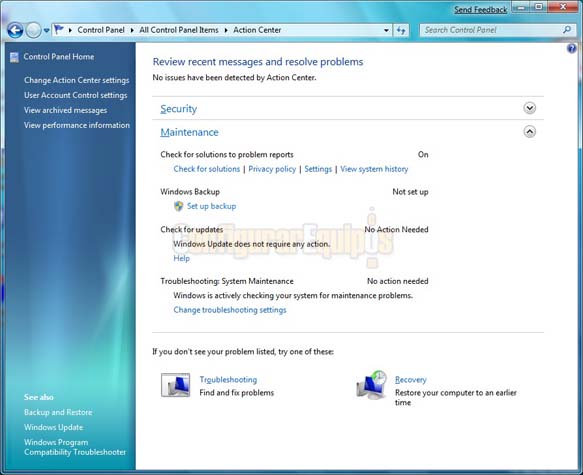Open Windows Update from See also
This screenshot has height=475, width=583.
pyautogui.click(x=54, y=427)
